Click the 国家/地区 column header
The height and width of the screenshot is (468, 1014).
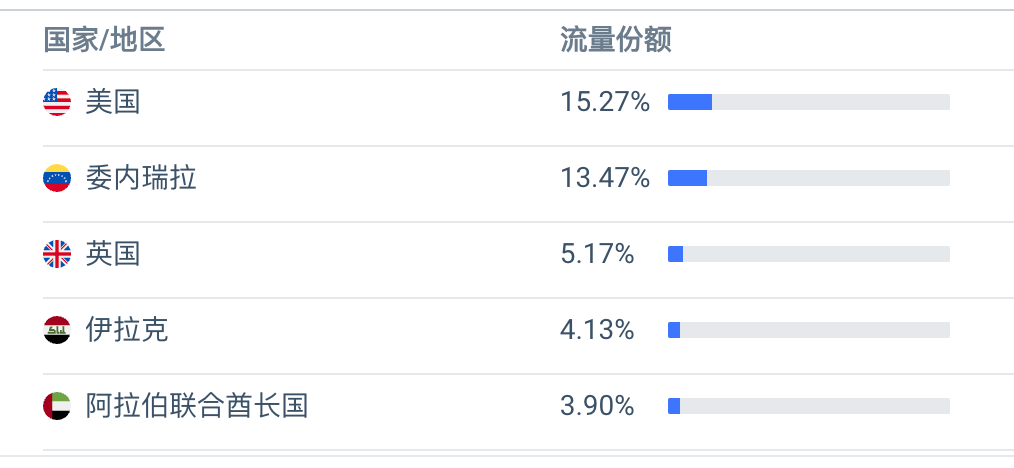click(x=104, y=40)
